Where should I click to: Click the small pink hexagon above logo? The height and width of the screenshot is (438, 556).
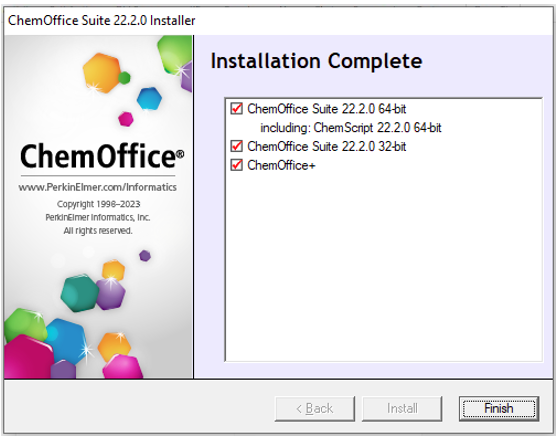pyautogui.click(x=126, y=119)
